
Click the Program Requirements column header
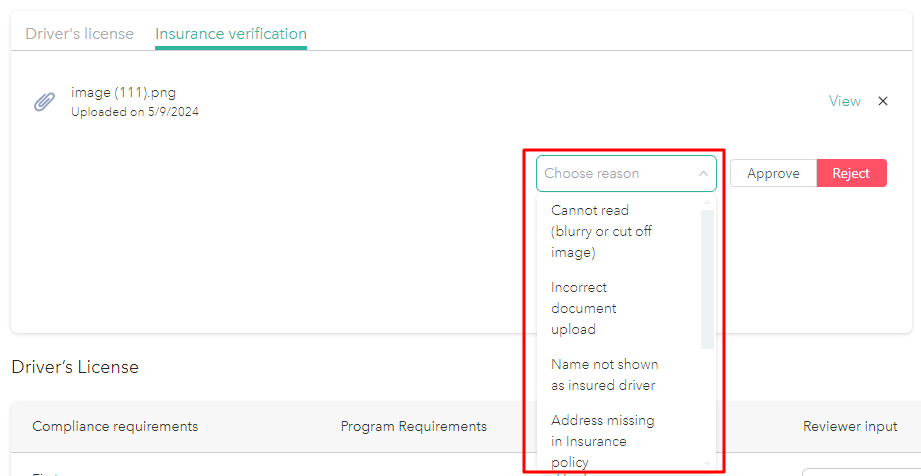[x=414, y=426]
